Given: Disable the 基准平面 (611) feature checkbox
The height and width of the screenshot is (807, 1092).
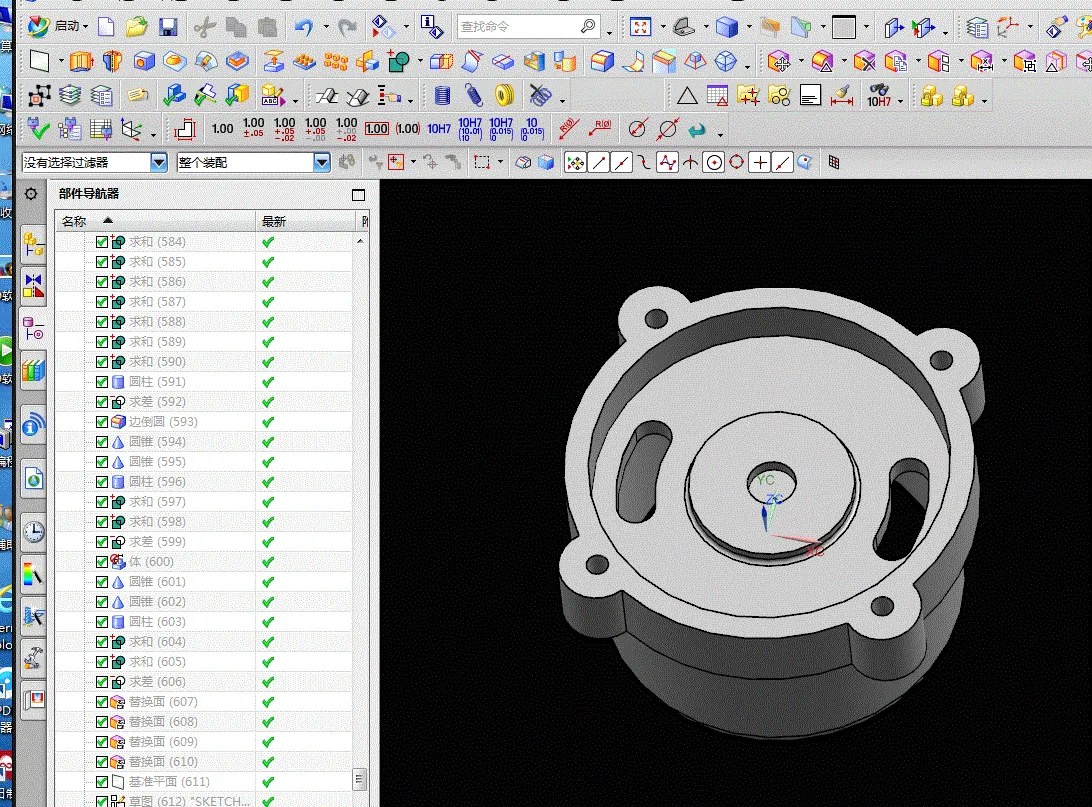Looking at the screenshot, I should pyautogui.click(x=102, y=782).
